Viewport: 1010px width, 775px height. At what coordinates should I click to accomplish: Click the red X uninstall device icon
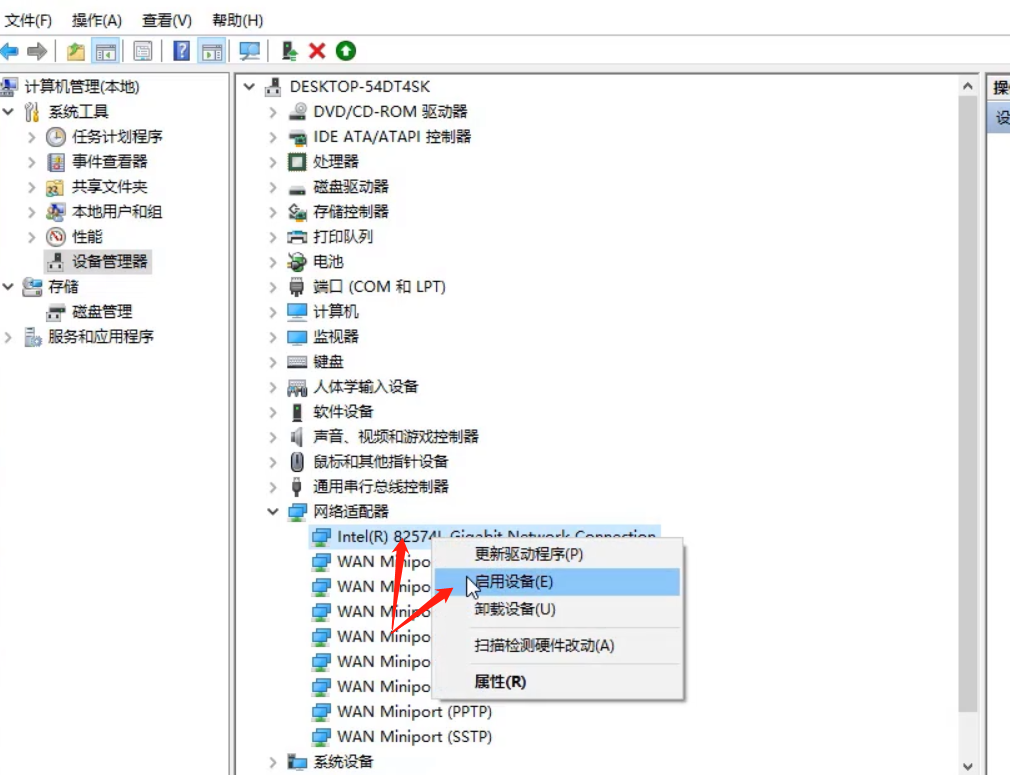click(x=315, y=50)
